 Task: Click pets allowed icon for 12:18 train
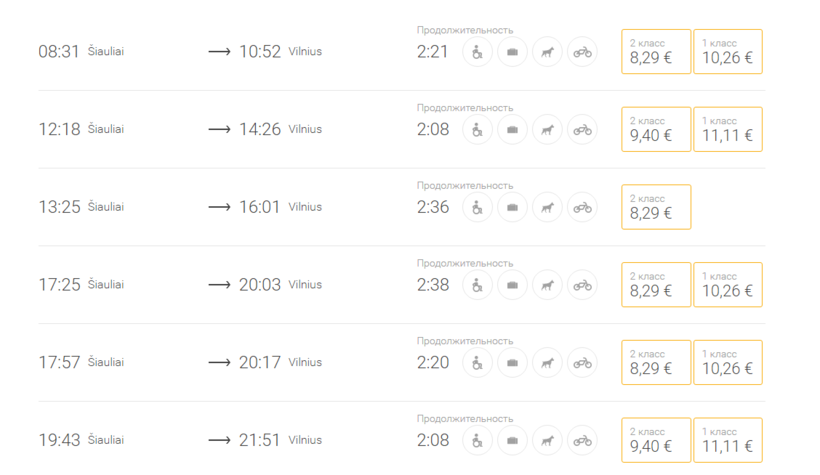pyautogui.click(x=547, y=130)
